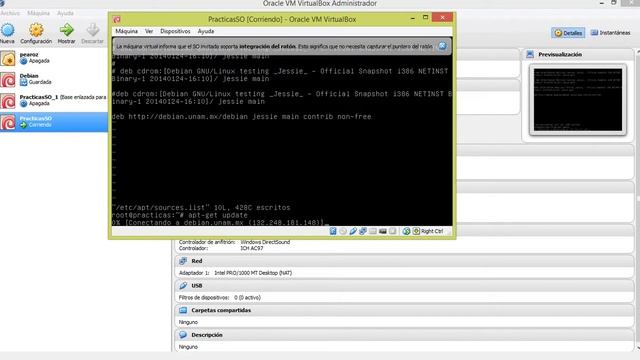Viewport: 640px width, 360px height.
Task: Click the USB devices icon in VM status bar
Action: 353,231
